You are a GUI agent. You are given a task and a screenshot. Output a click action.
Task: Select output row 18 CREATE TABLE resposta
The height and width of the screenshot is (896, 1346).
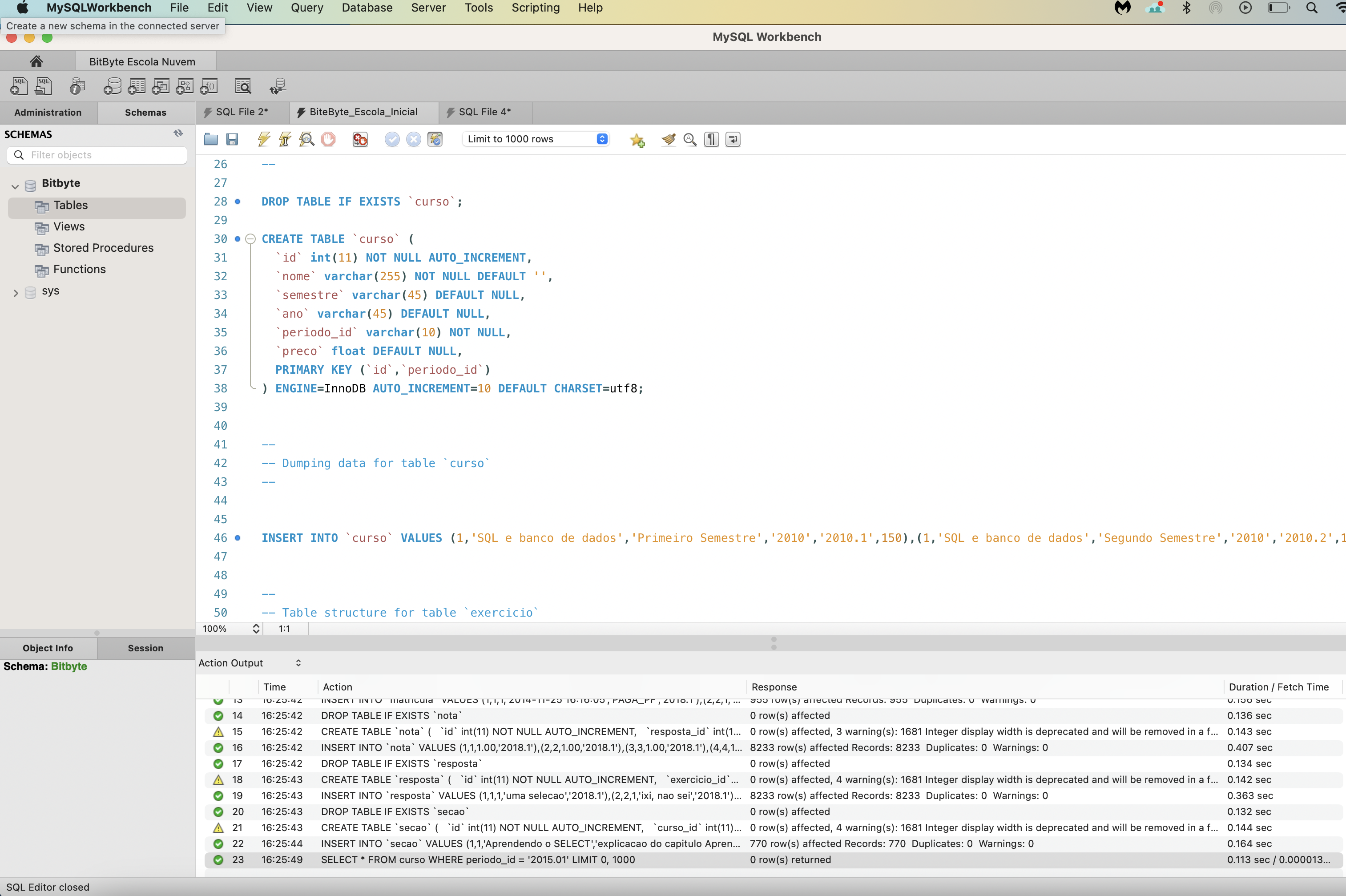click(x=774, y=779)
